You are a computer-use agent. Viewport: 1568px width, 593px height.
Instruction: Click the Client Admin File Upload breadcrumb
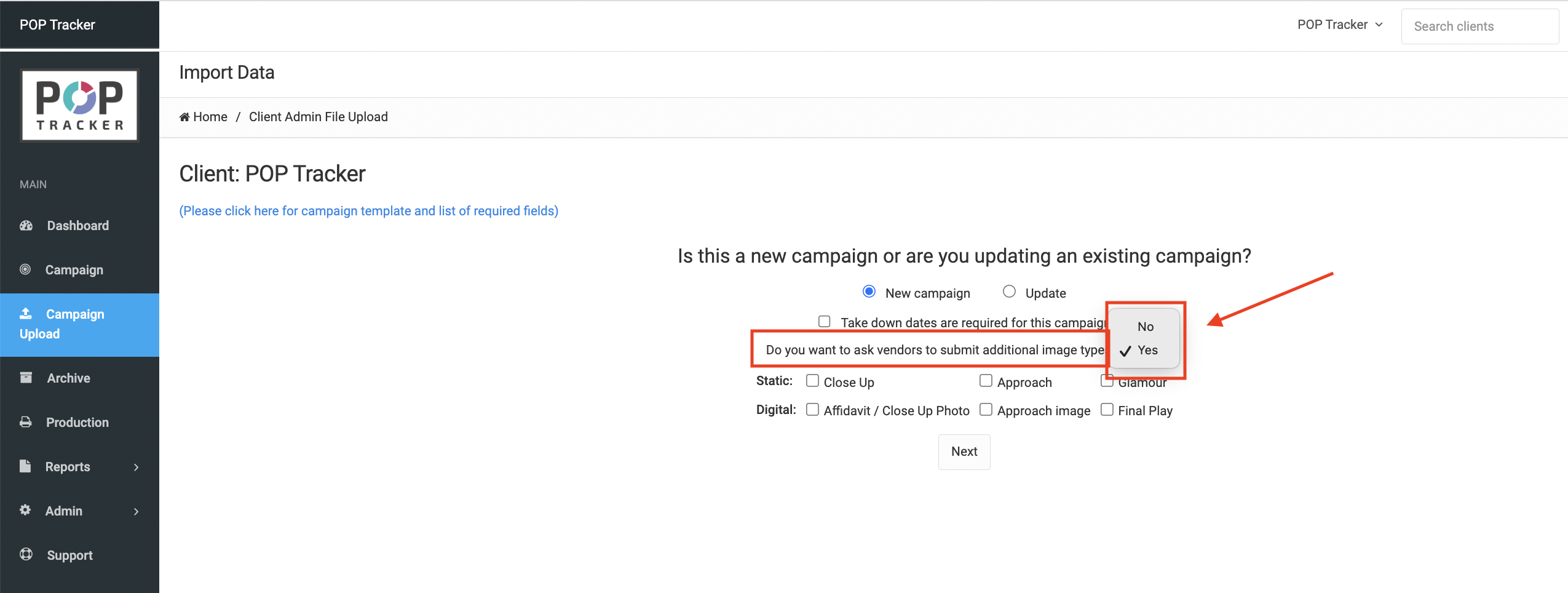click(x=319, y=117)
